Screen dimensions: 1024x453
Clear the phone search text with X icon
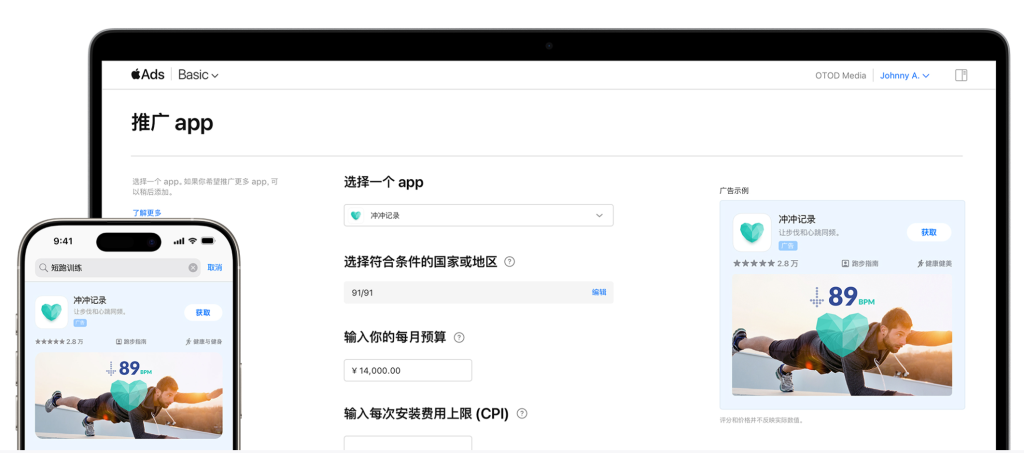tap(193, 268)
